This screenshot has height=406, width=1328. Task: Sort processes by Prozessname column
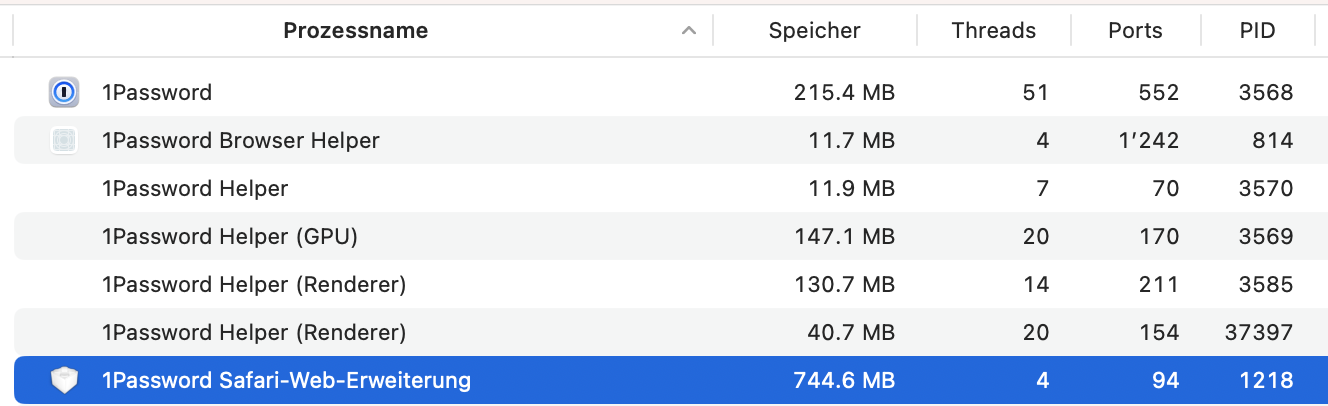tap(355, 31)
